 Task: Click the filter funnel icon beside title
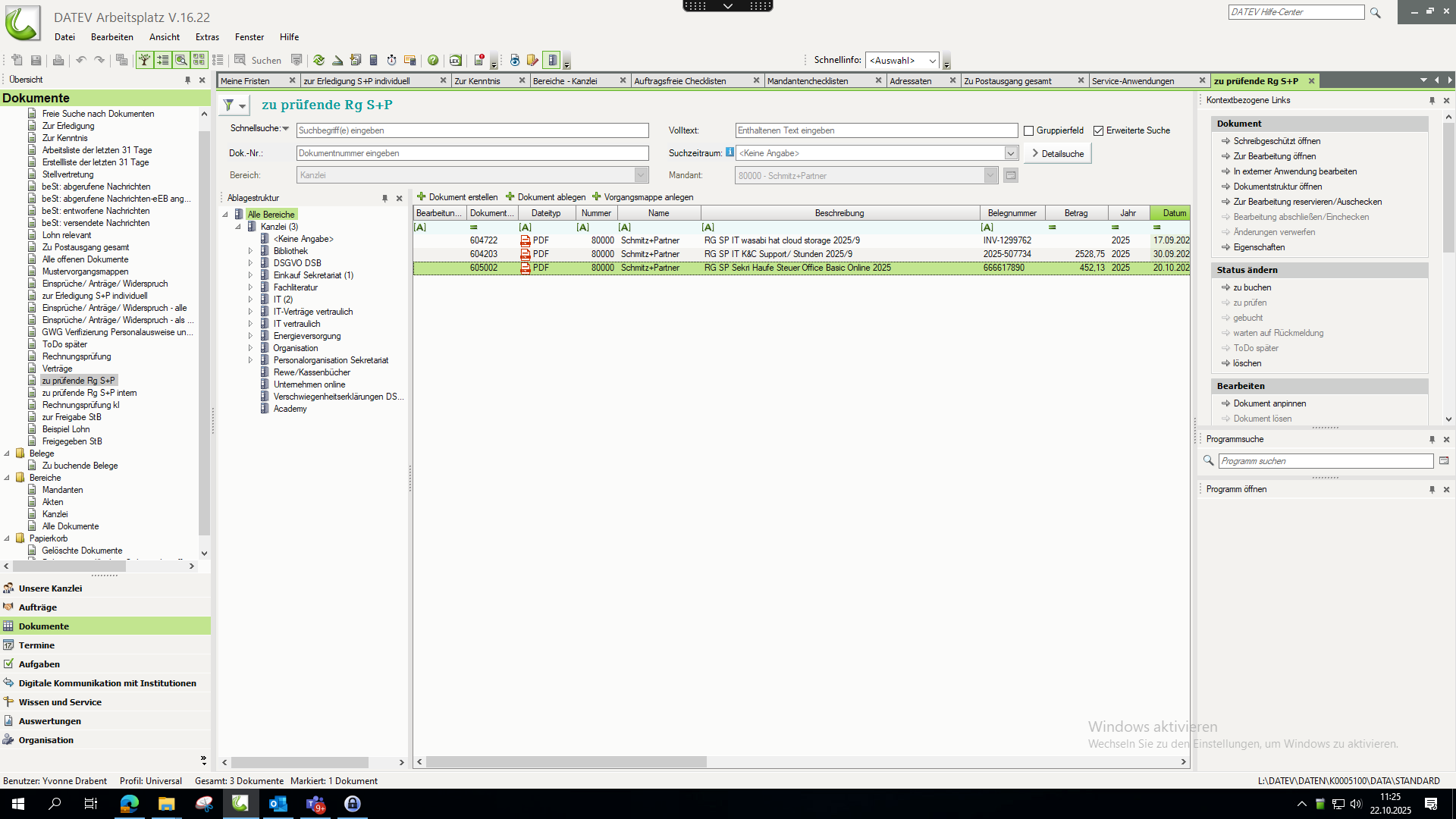[x=228, y=105]
